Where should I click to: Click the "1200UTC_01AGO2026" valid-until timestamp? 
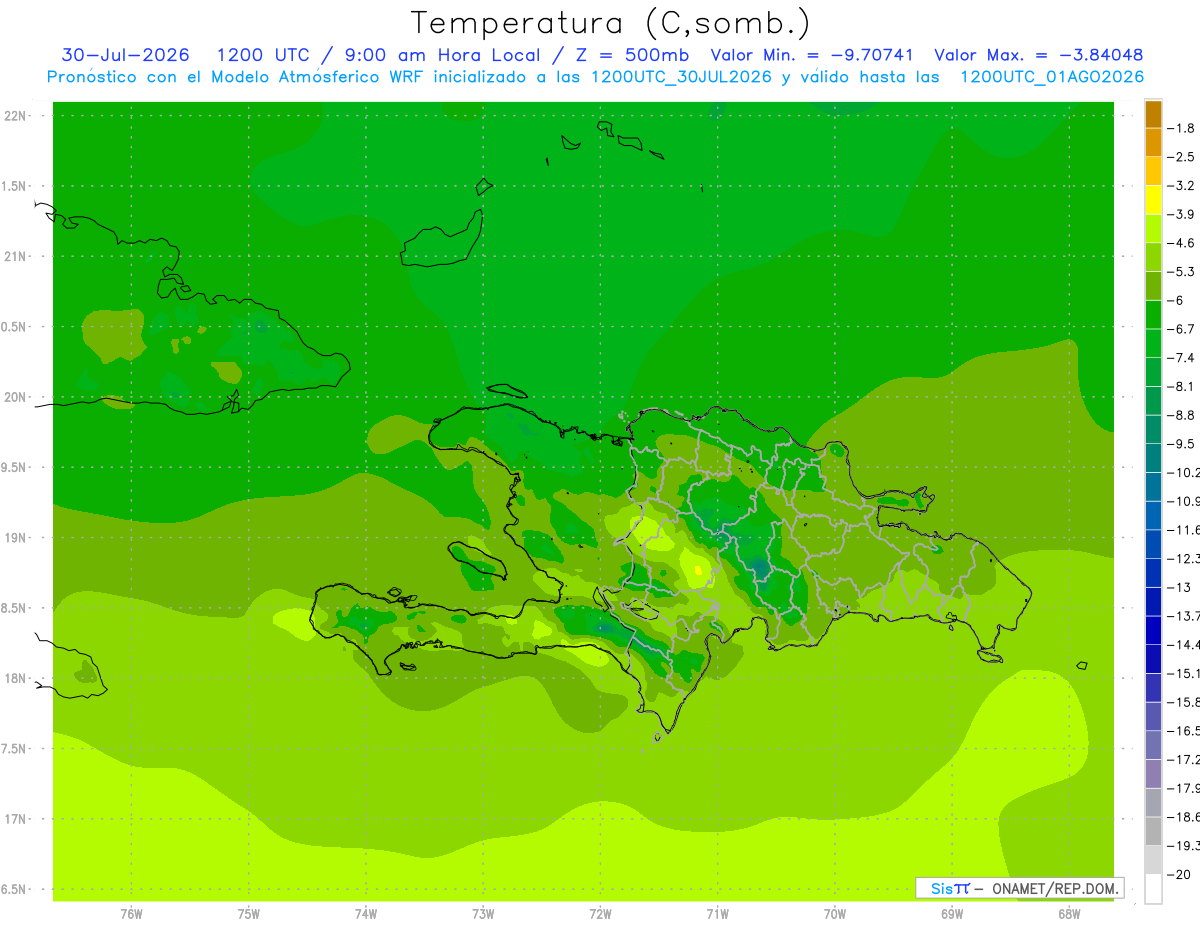coord(1052,77)
